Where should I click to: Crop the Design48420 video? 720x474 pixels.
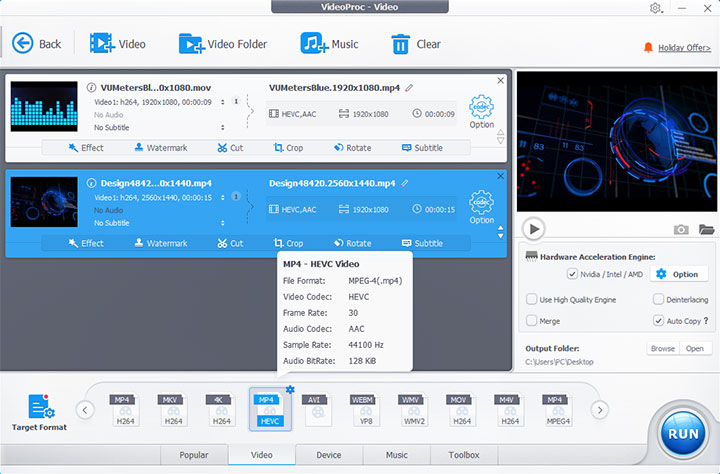288,243
